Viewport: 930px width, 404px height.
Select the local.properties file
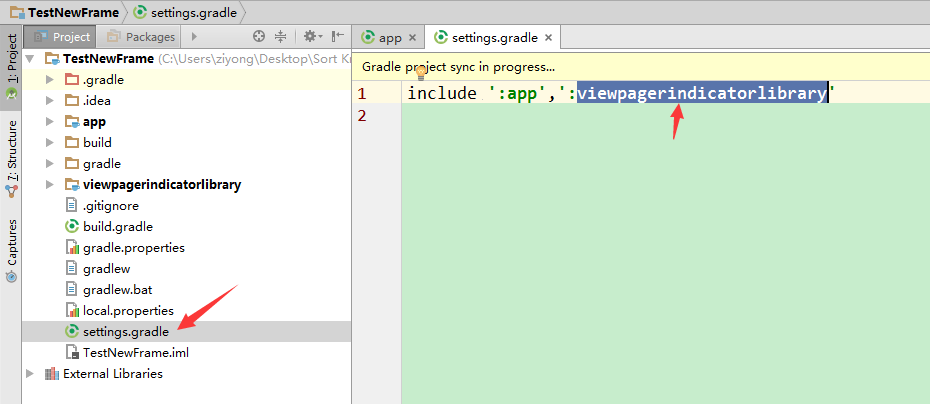pyautogui.click(x=187, y=311)
